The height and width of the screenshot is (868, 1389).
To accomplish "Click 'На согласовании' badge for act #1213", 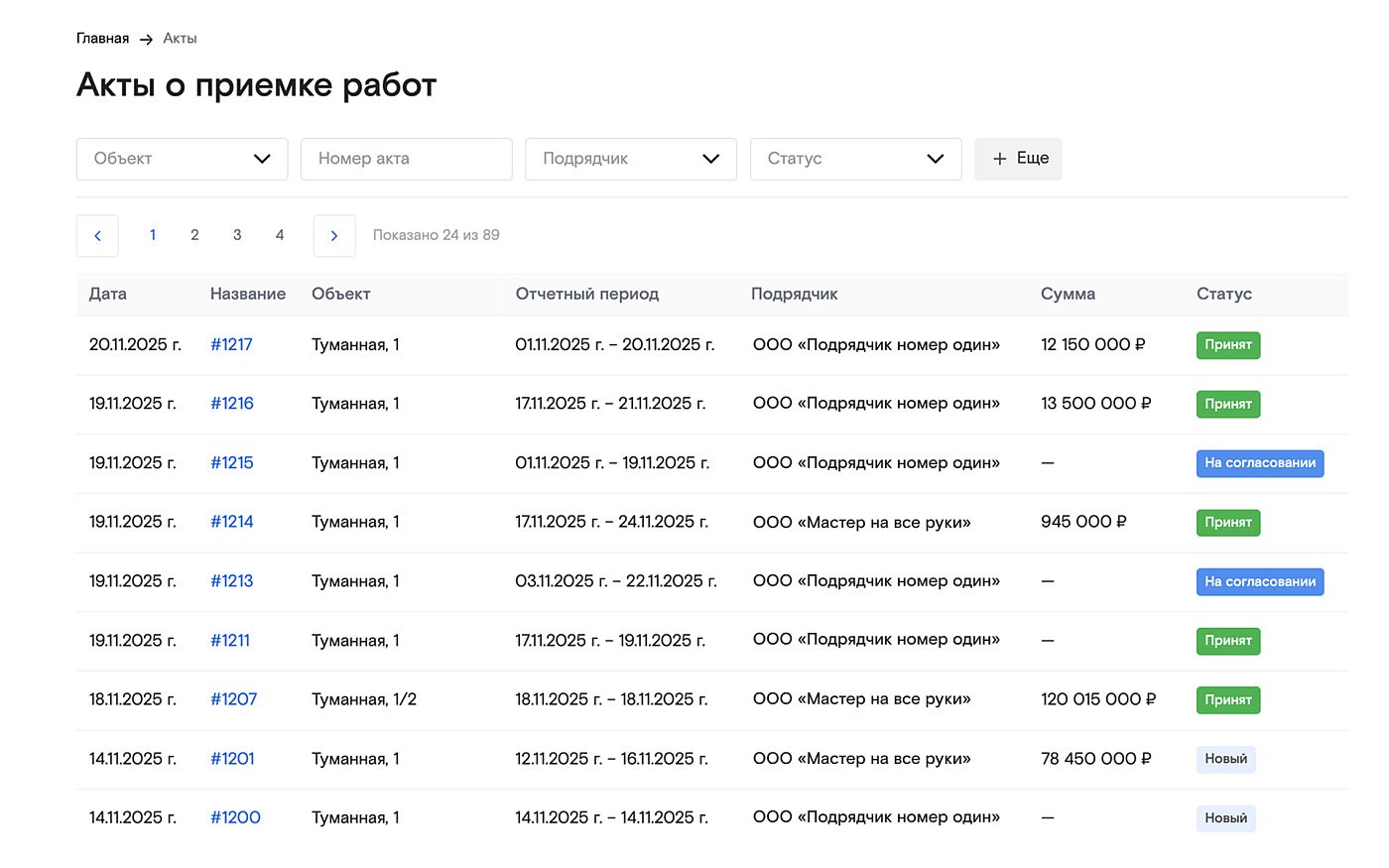I will click(x=1259, y=581).
